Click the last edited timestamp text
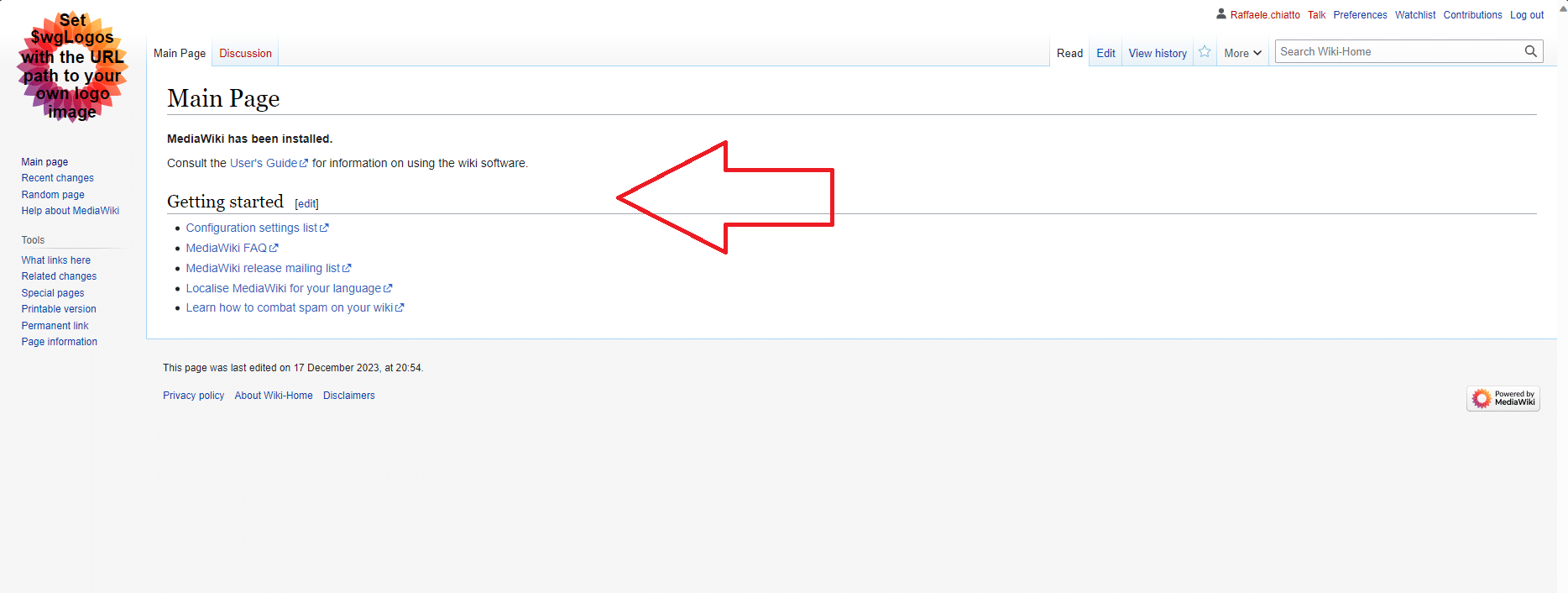The height and width of the screenshot is (593, 1568). 293,368
